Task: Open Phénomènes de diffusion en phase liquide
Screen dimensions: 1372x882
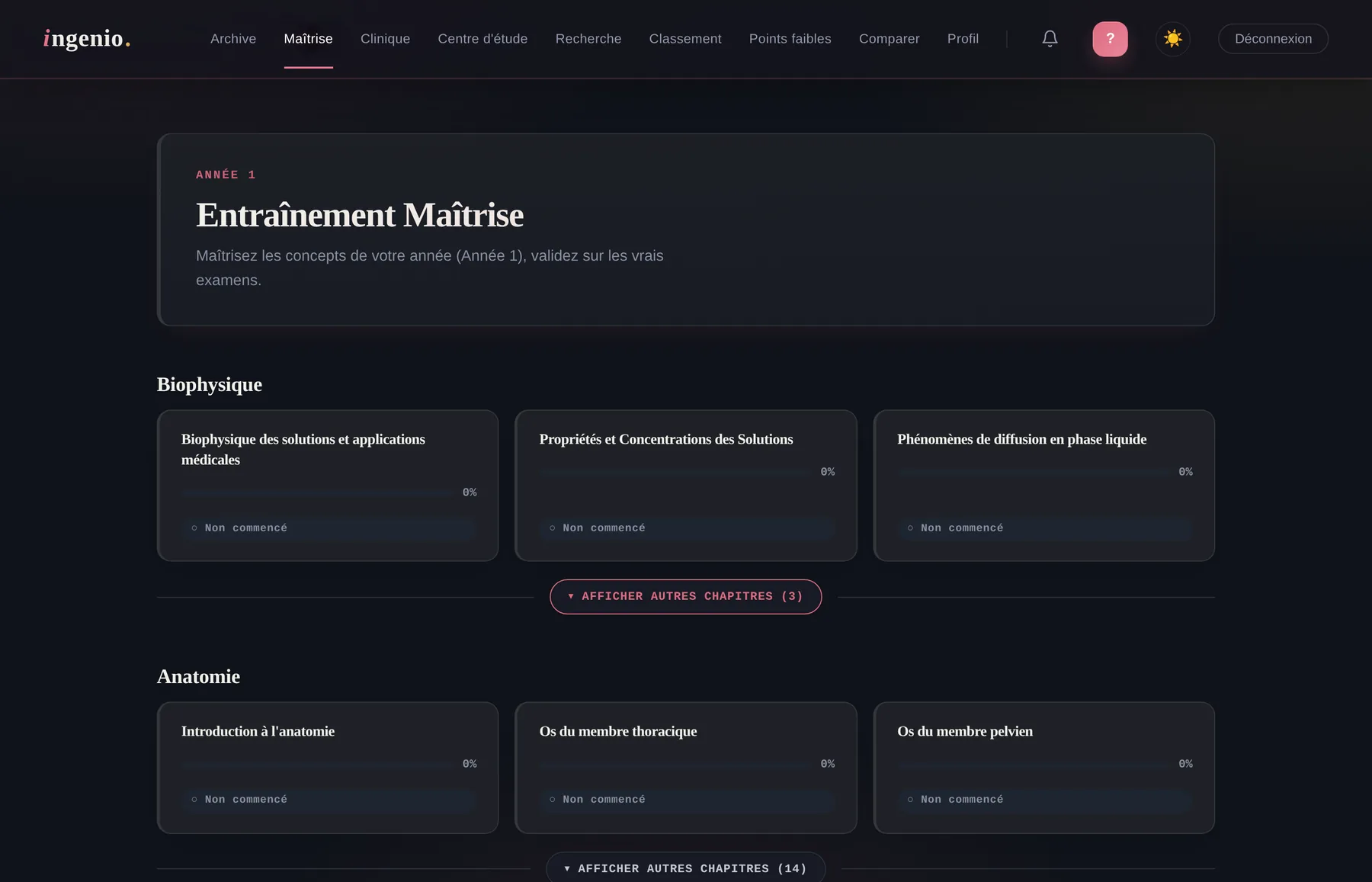Action: coord(1044,486)
